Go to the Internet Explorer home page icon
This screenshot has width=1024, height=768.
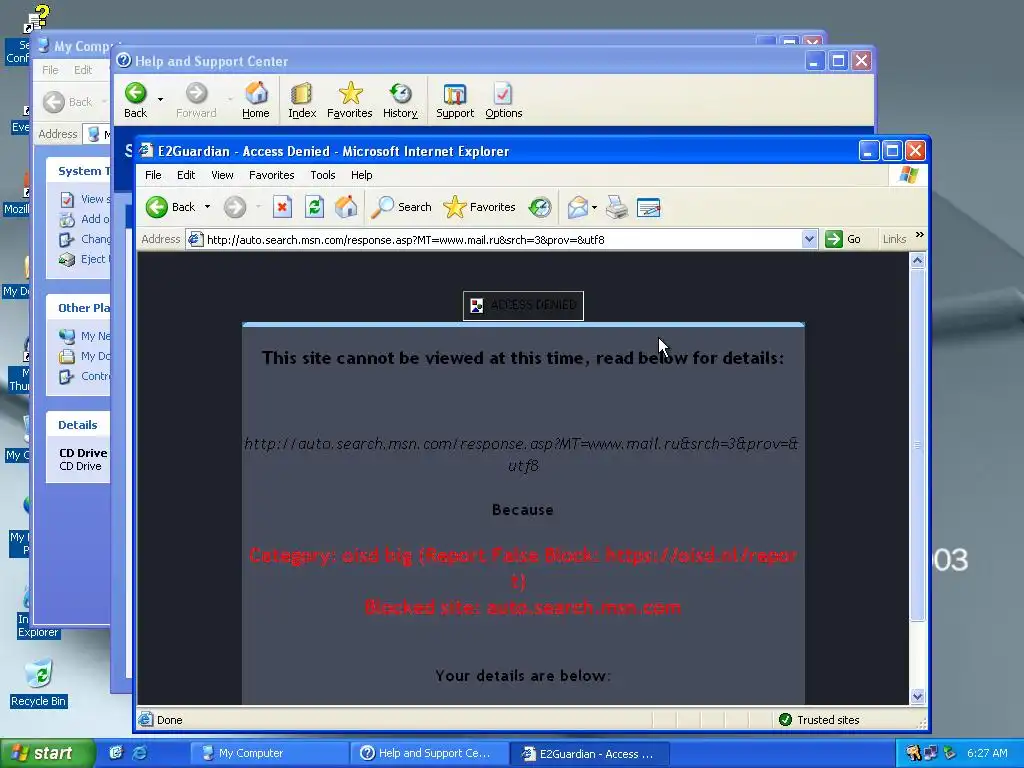346,207
